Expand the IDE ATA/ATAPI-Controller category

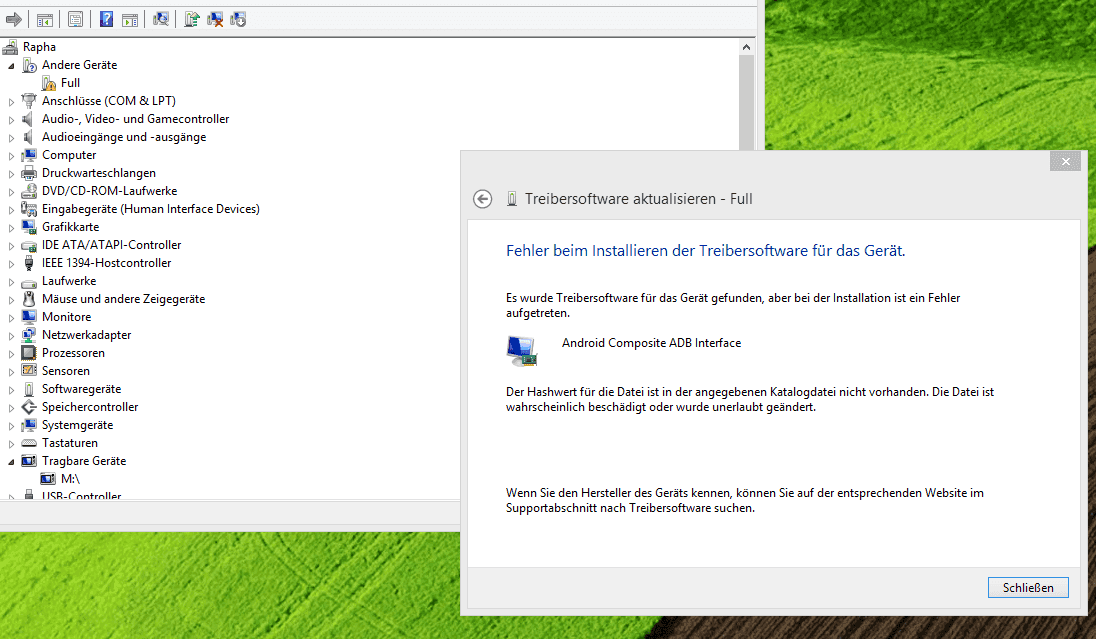pos(11,246)
